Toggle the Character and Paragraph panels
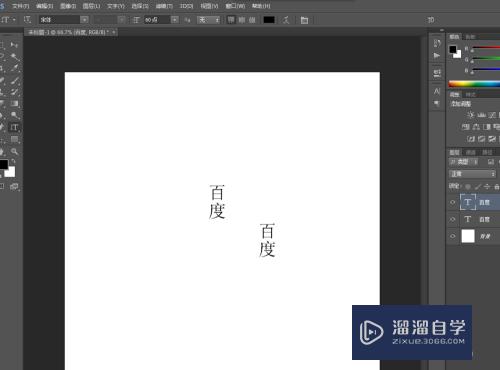 tap(304, 20)
